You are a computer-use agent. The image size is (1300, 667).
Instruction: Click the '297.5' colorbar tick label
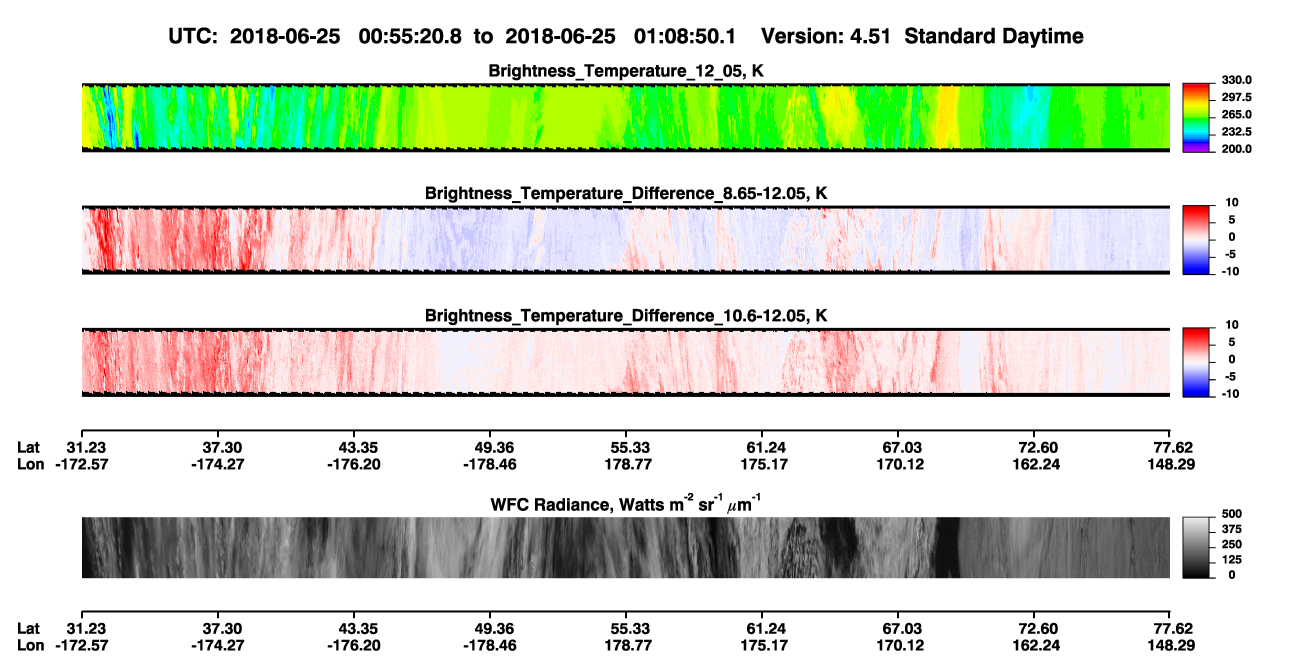(x=1238, y=97)
